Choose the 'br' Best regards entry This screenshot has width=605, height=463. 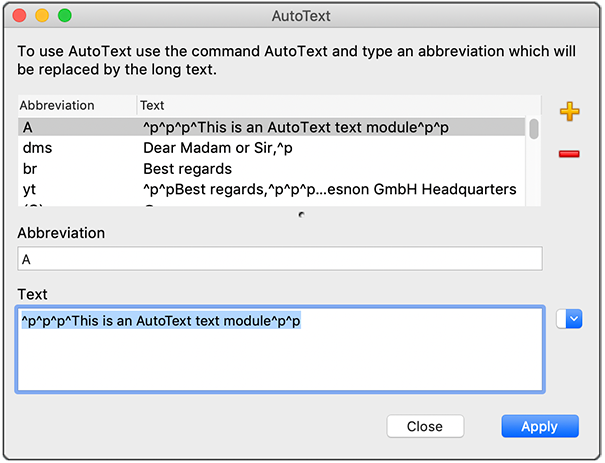click(270, 169)
